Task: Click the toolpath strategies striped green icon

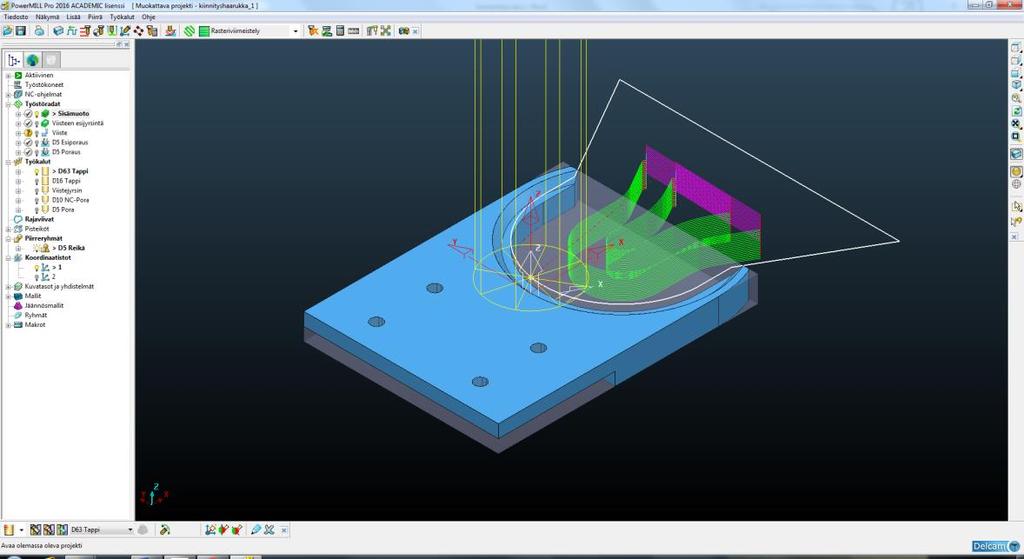Action: click(x=189, y=31)
